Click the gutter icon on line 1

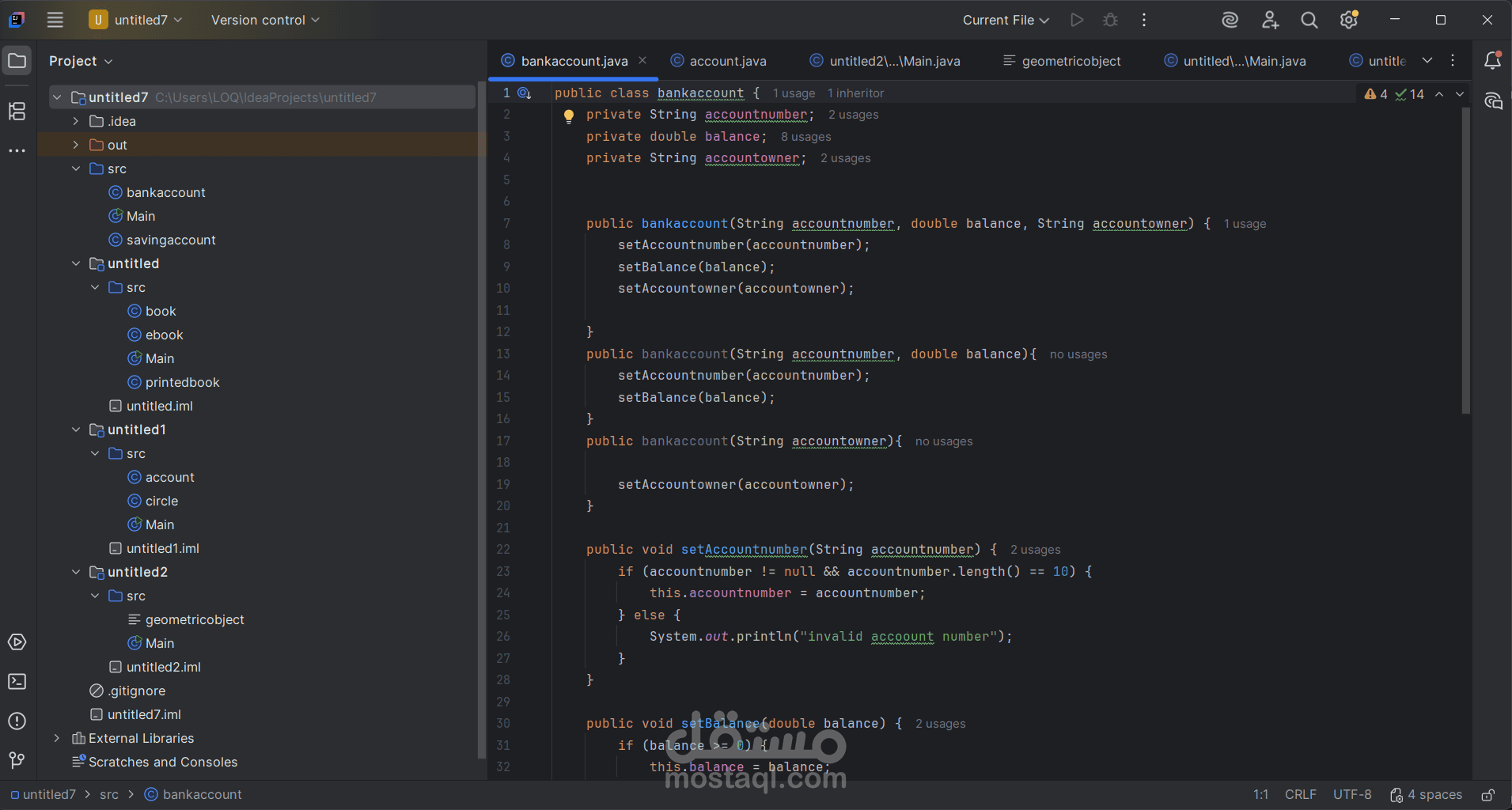coord(524,93)
